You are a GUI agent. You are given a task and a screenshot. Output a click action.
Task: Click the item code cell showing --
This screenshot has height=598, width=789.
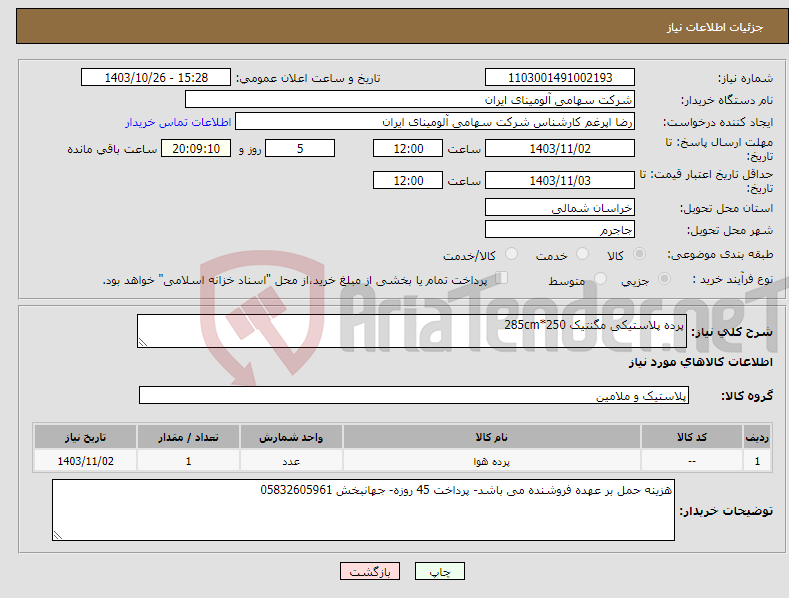click(x=692, y=461)
